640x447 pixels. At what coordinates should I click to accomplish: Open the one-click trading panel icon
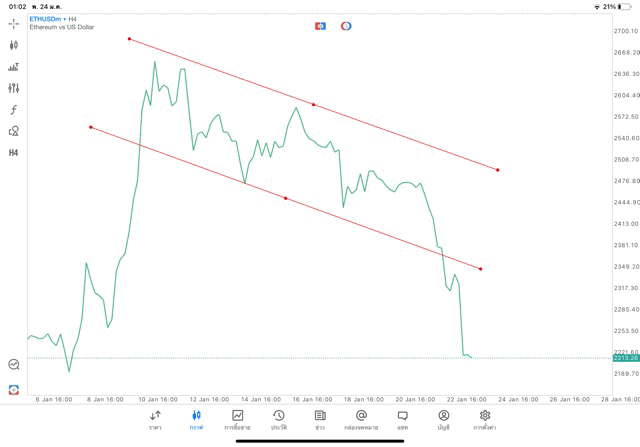pyautogui.click(x=320, y=25)
